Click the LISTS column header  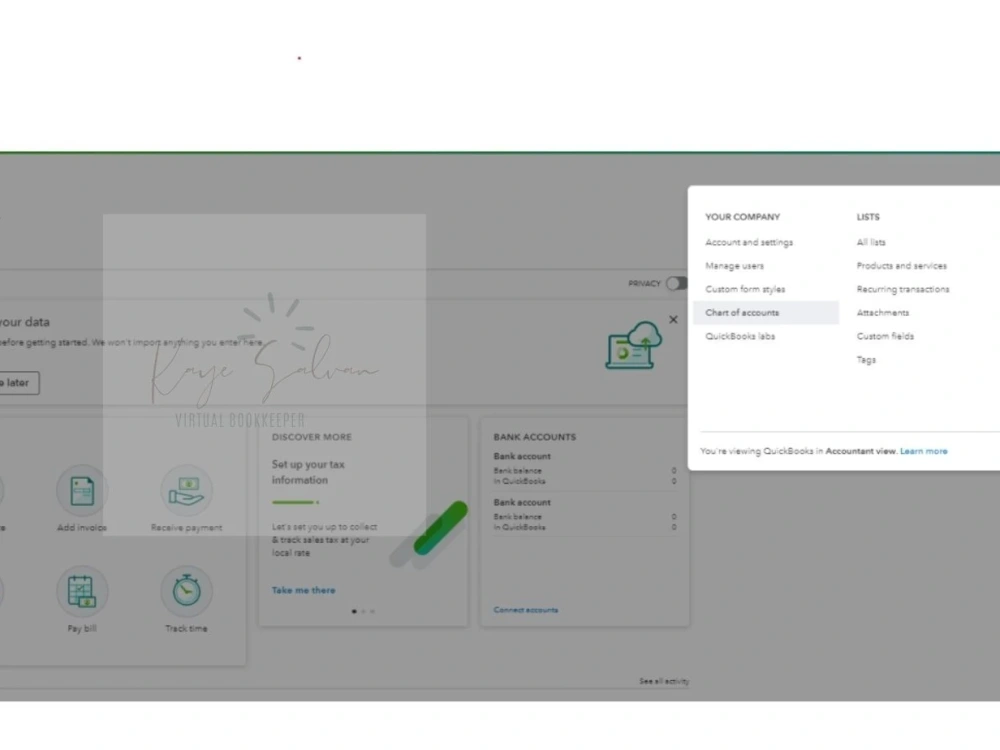point(868,217)
